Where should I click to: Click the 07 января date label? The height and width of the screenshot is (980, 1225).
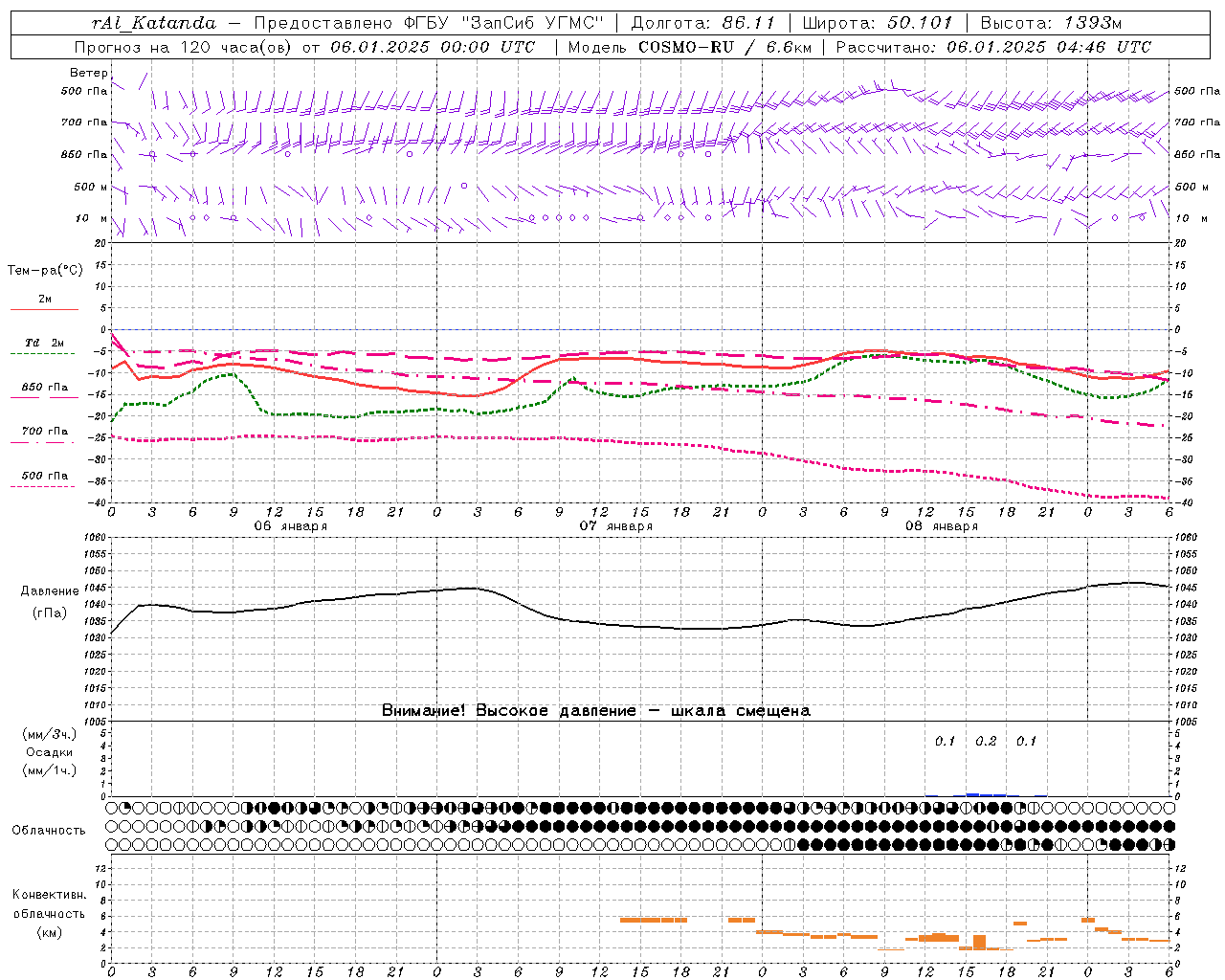click(x=615, y=526)
